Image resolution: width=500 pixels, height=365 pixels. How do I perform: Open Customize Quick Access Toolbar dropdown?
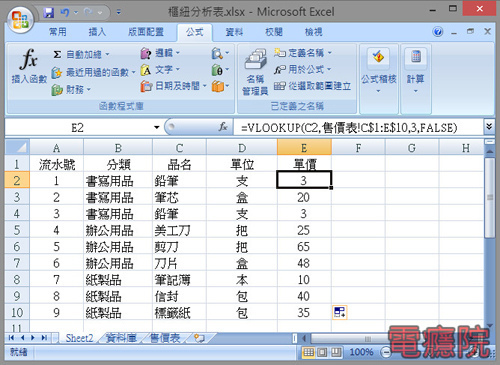point(119,13)
